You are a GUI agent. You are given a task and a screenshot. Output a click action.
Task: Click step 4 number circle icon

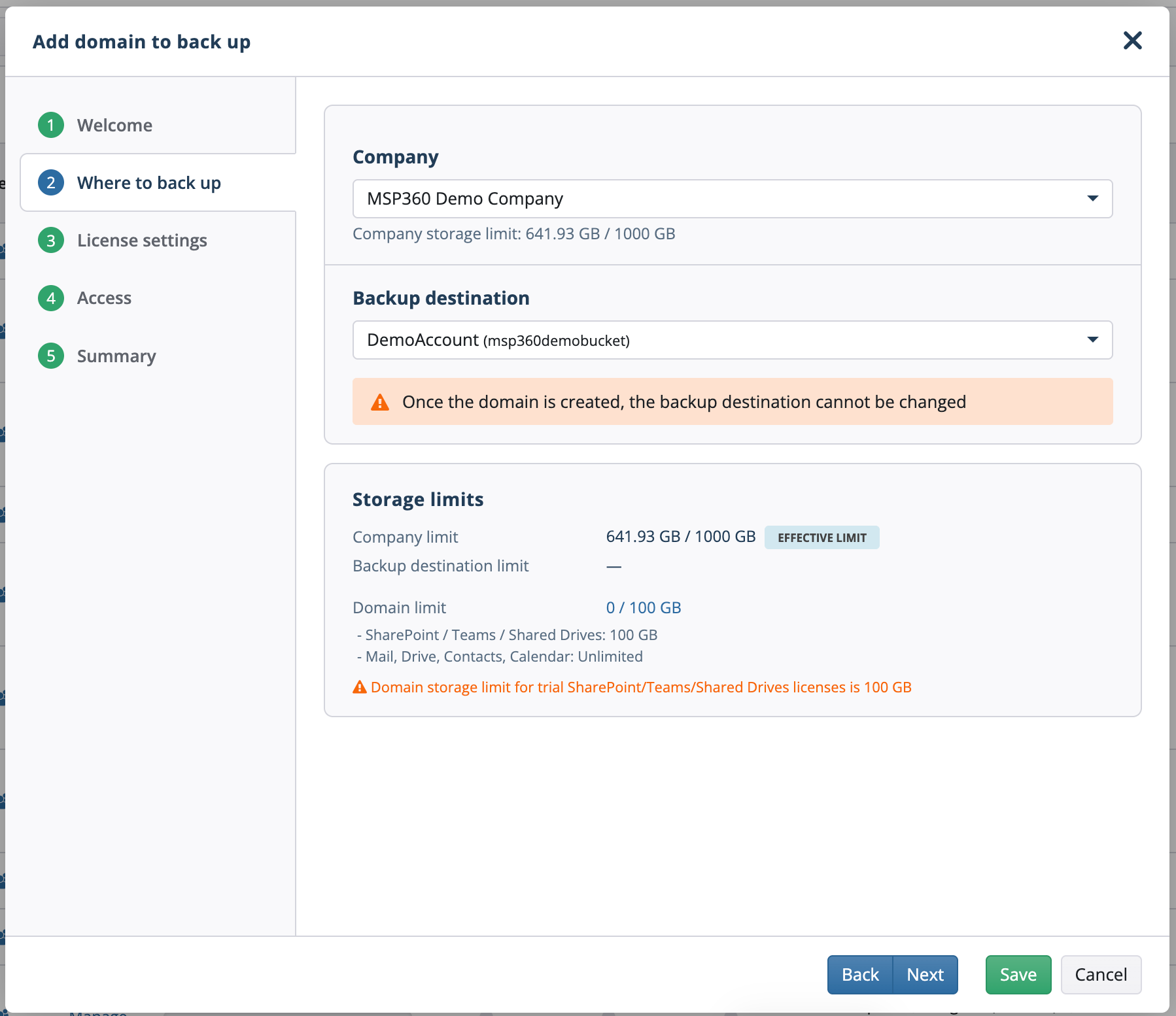51,298
